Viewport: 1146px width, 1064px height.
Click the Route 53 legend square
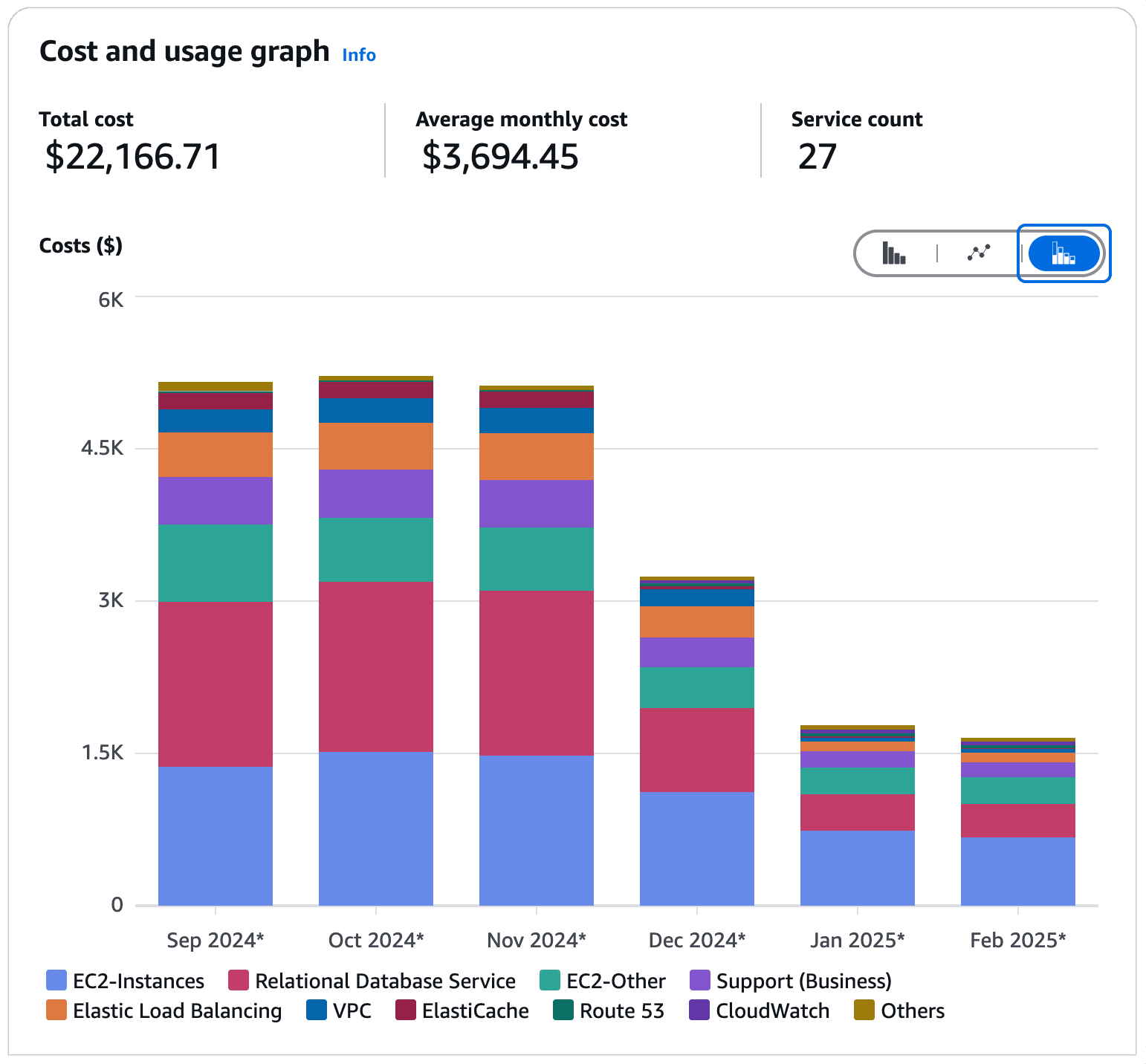point(563,1010)
